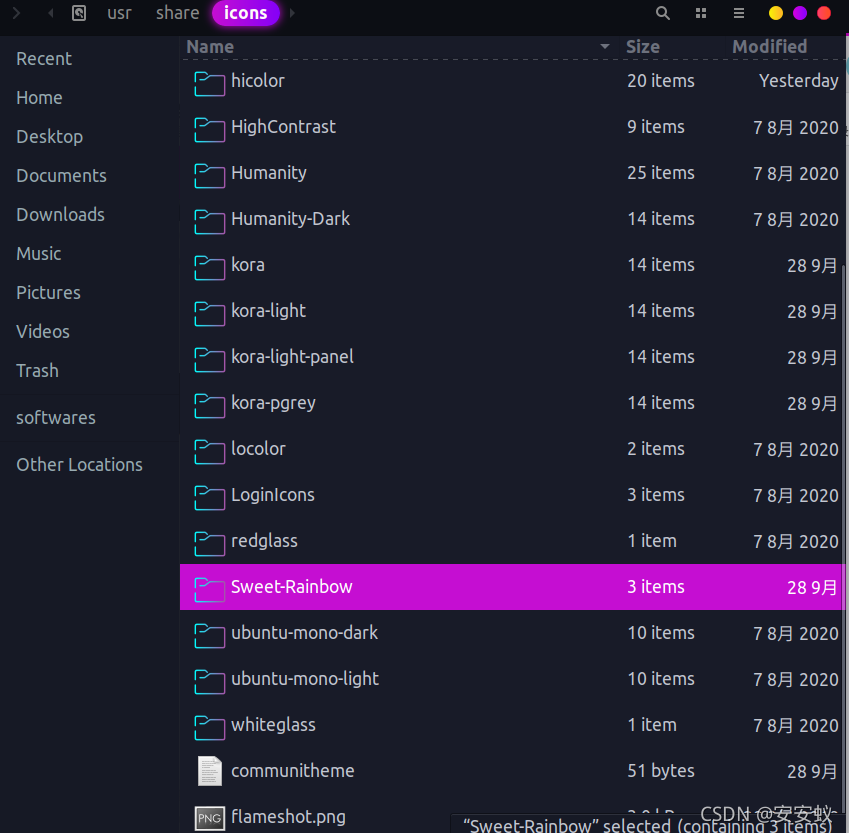This screenshot has height=833, width=849.
Task: Open Music in sidebar
Action: (38, 253)
